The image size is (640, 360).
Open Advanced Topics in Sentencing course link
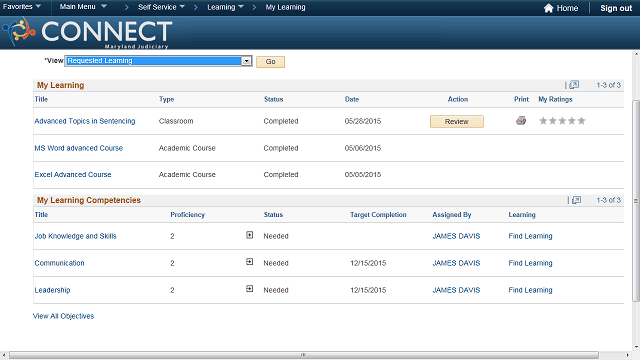tap(84, 121)
